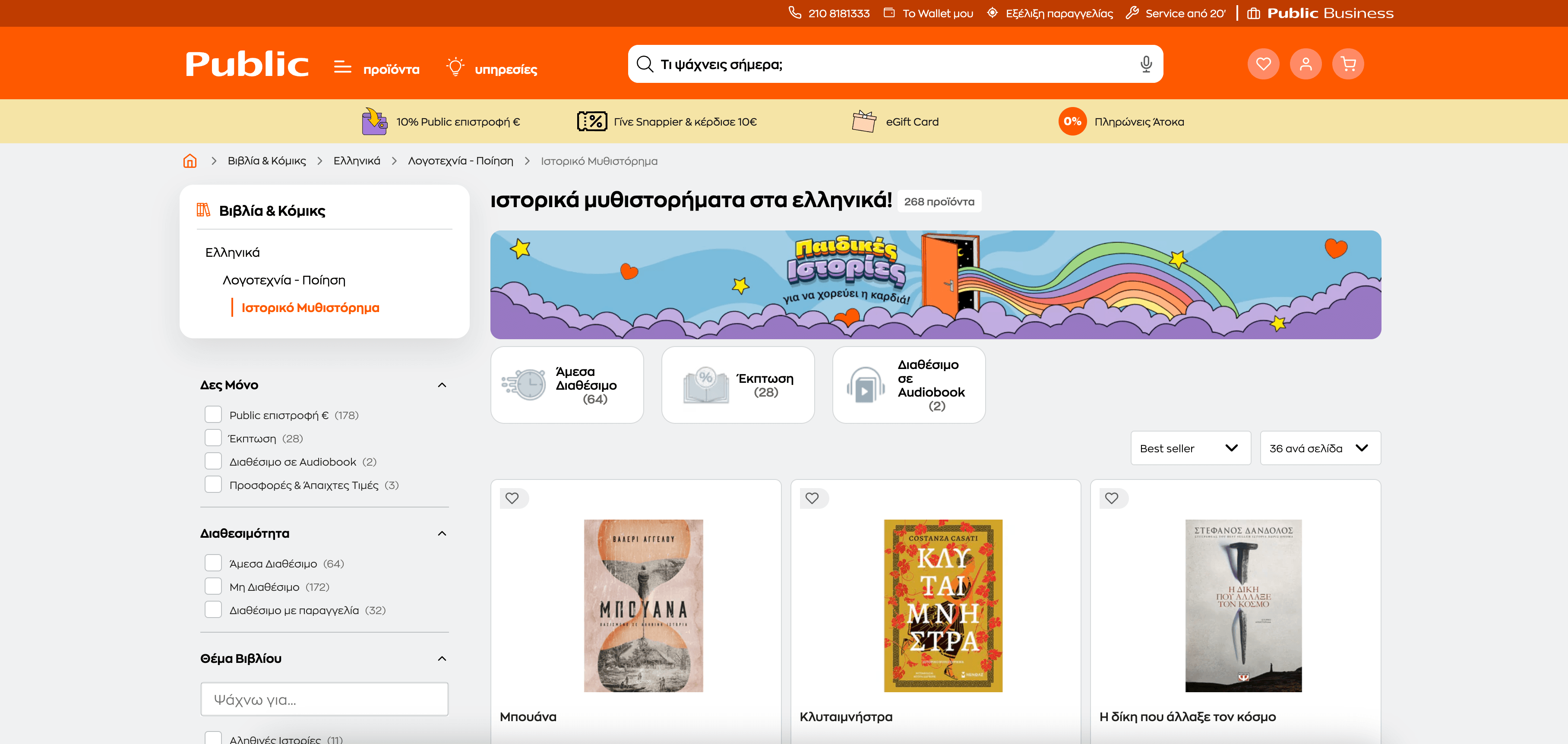Collapse the Διαθεσιμότητα filter section
The image size is (1568, 744).
pos(442,533)
